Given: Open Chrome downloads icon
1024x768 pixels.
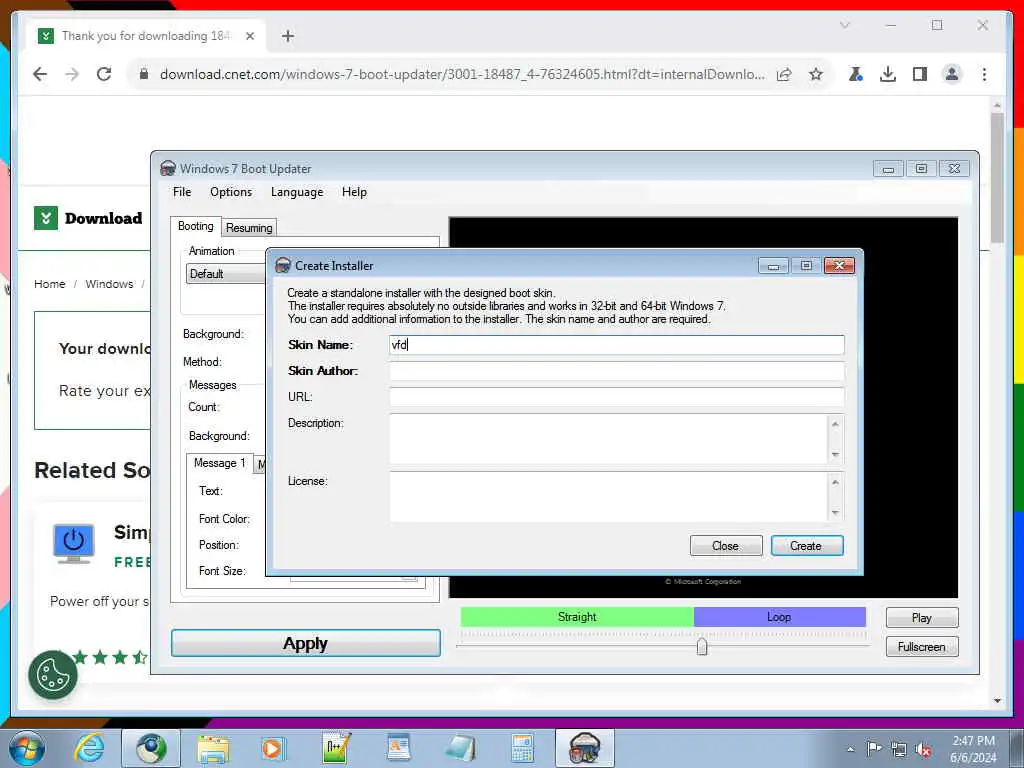Looking at the screenshot, I should click(x=888, y=74).
